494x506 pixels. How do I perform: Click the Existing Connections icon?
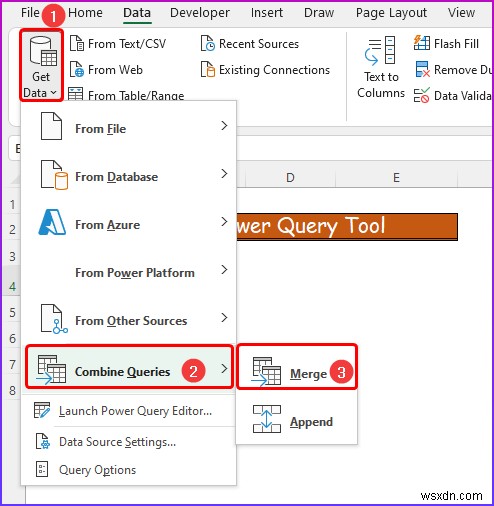coord(208,70)
